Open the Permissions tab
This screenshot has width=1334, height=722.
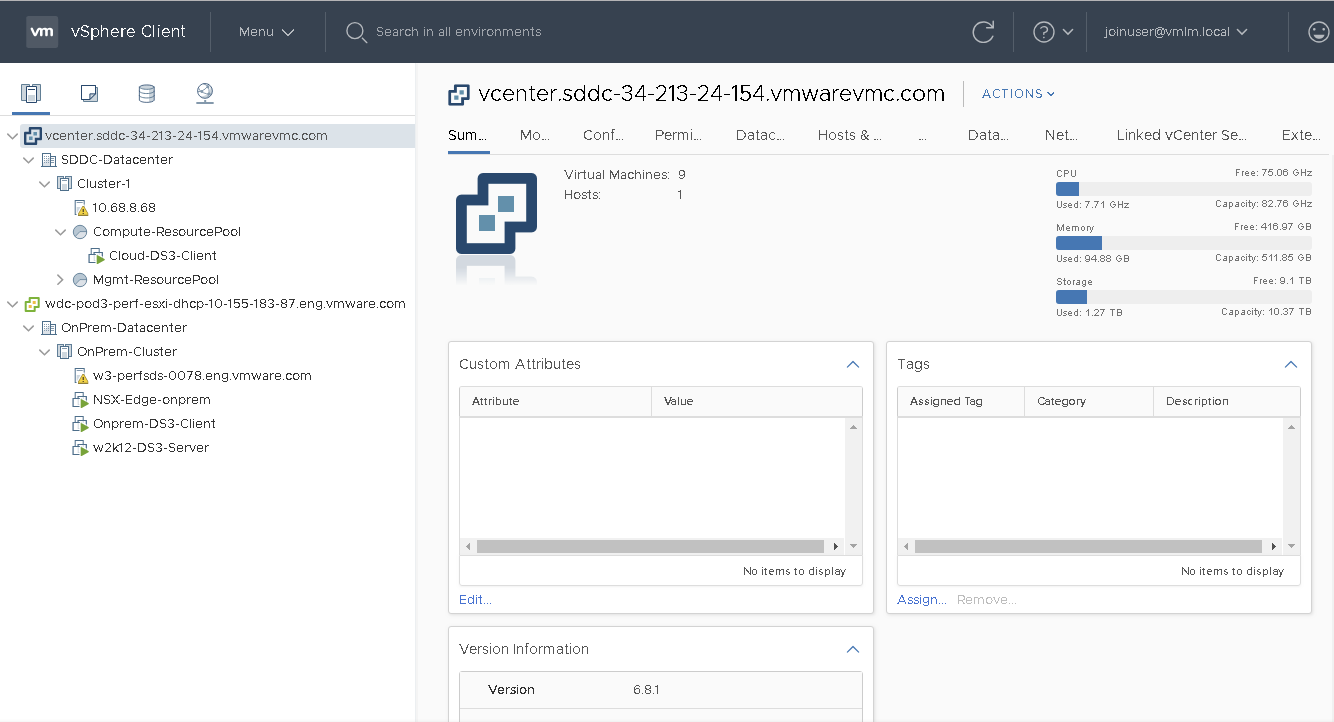pos(678,136)
